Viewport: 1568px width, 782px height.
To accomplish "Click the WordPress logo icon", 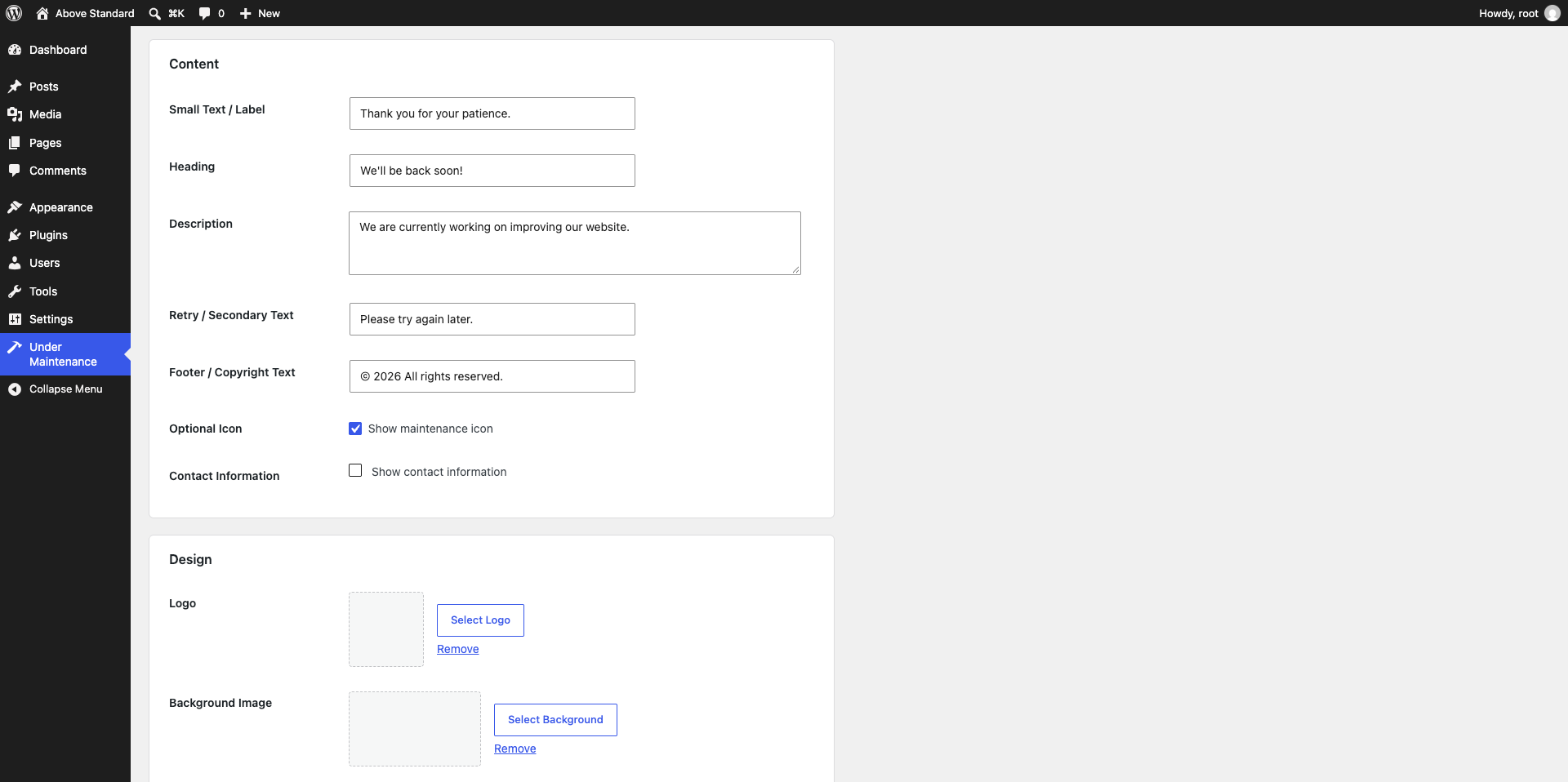I will click(x=14, y=13).
